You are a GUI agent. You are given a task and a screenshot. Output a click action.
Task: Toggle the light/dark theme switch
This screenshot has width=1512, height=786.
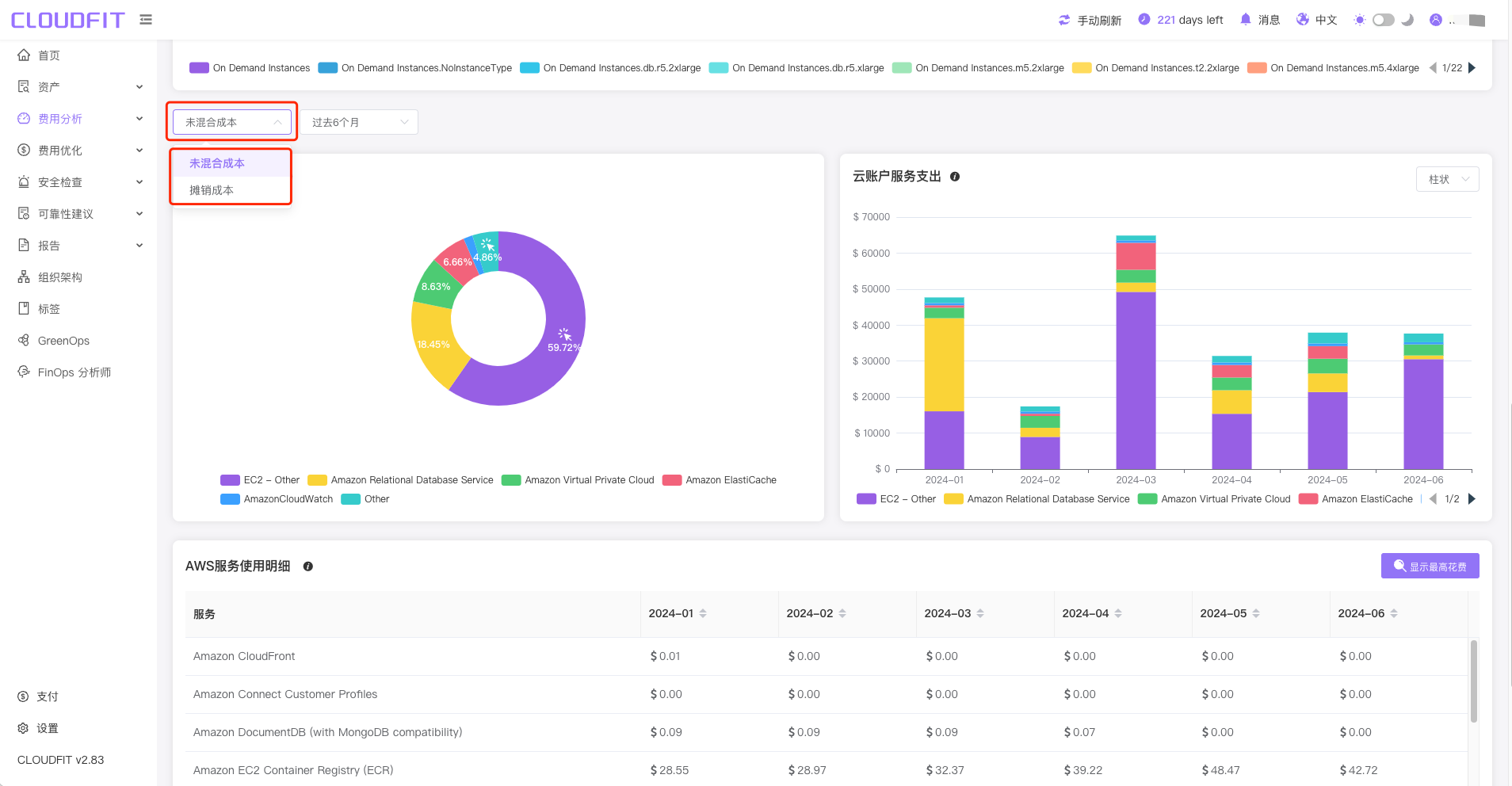[x=1384, y=20]
